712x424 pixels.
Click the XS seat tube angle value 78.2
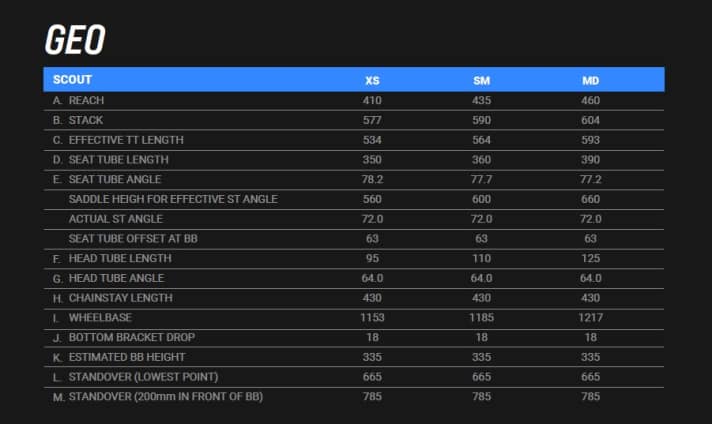point(372,179)
